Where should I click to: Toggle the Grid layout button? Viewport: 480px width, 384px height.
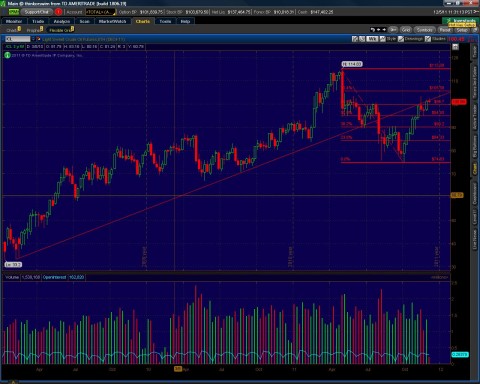point(405,30)
